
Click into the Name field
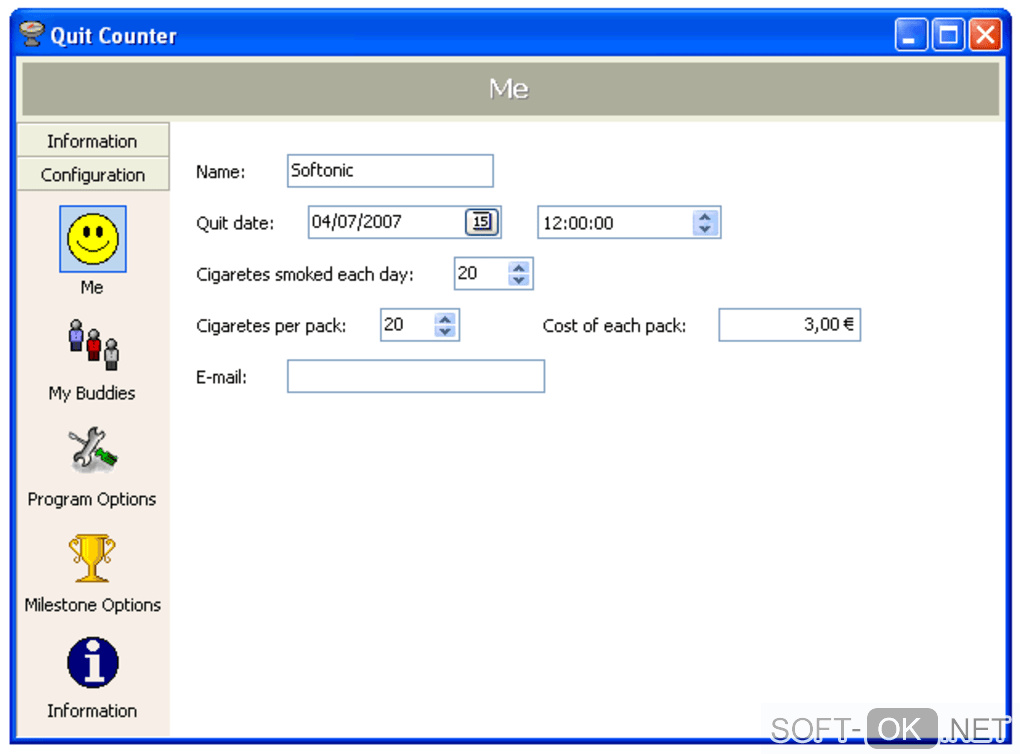click(390, 170)
